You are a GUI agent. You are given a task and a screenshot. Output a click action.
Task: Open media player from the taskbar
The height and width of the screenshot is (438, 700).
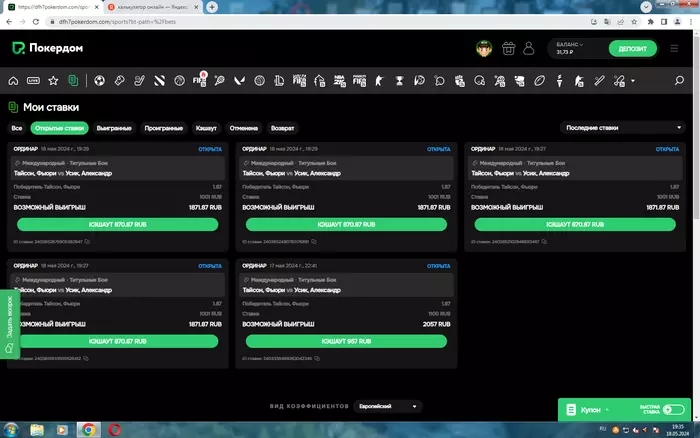pyautogui.click(x=62, y=430)
